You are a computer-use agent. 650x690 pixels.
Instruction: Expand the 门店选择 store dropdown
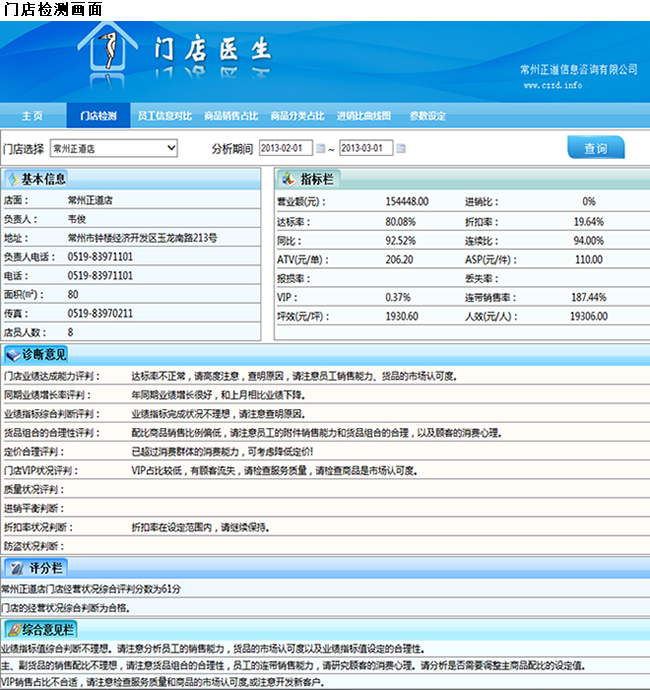tap(171, 148)
